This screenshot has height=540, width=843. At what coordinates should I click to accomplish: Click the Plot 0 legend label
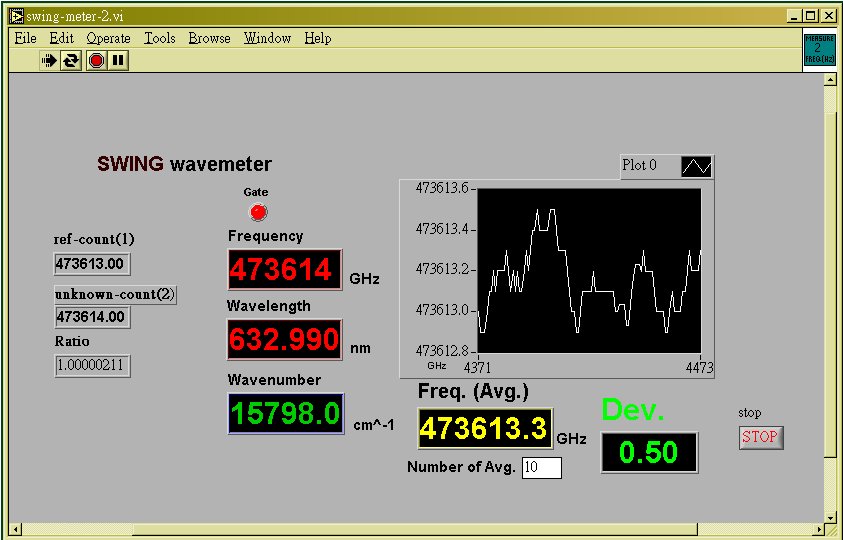640,166
